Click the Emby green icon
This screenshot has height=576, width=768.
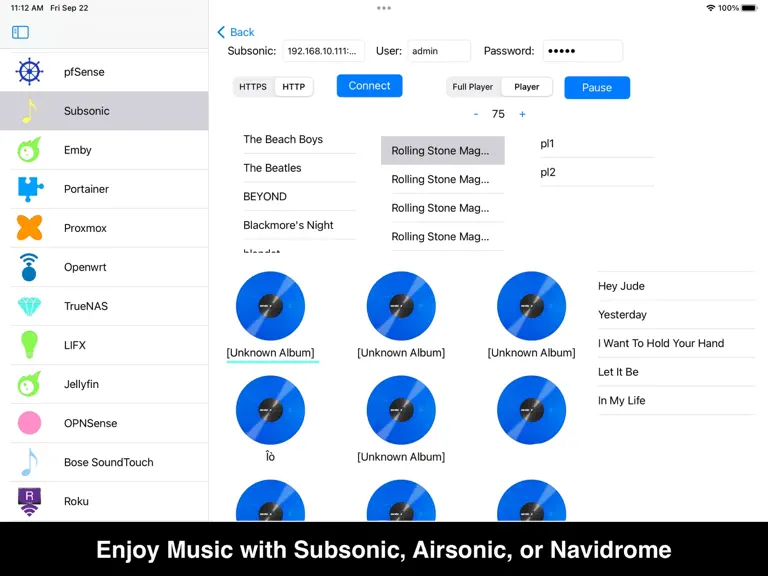tap(29, 150)
